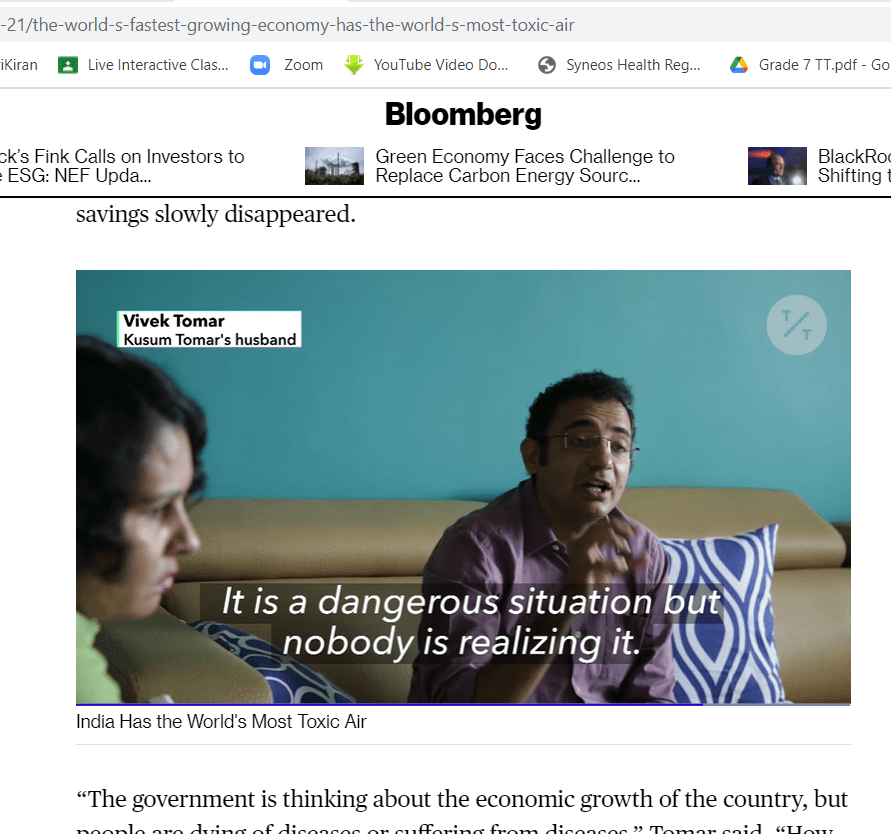Open the Syneos Health Reg... bookmark

(x=633, y=65)
